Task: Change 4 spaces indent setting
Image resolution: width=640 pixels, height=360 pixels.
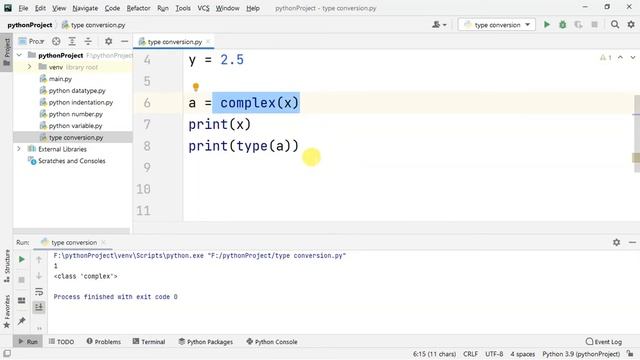Action: click(x=522, y=354)
